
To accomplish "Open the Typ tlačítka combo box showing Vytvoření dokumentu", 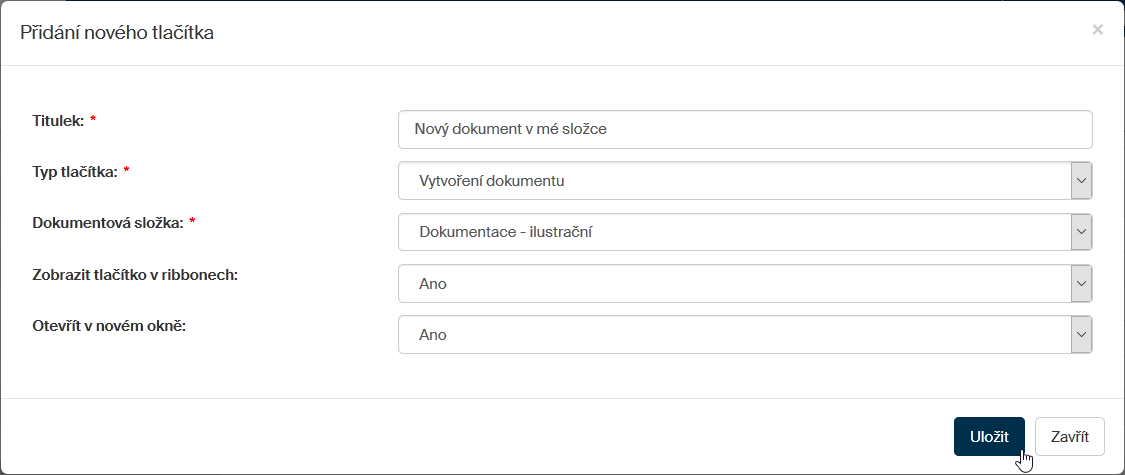I will click(x=734, y=181).
